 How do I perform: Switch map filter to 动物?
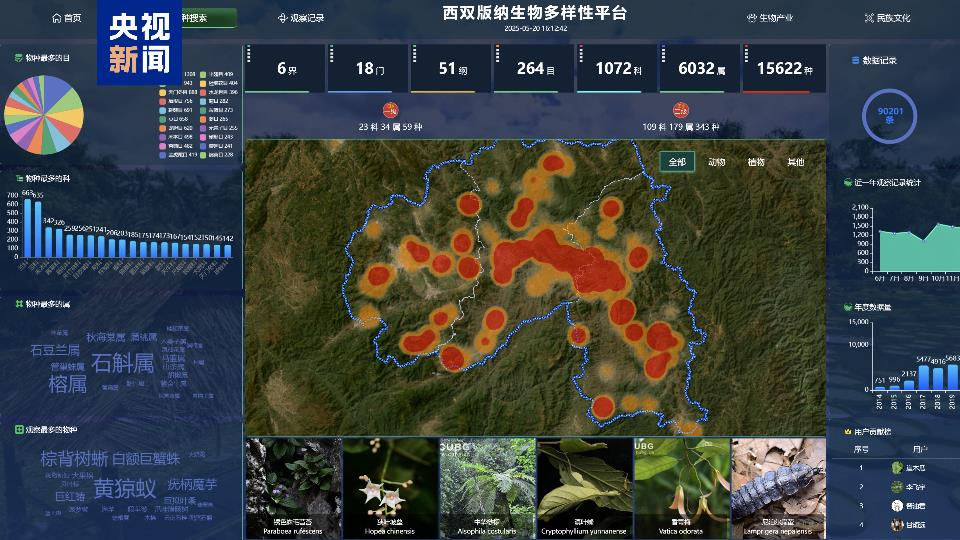pos(717,162)
